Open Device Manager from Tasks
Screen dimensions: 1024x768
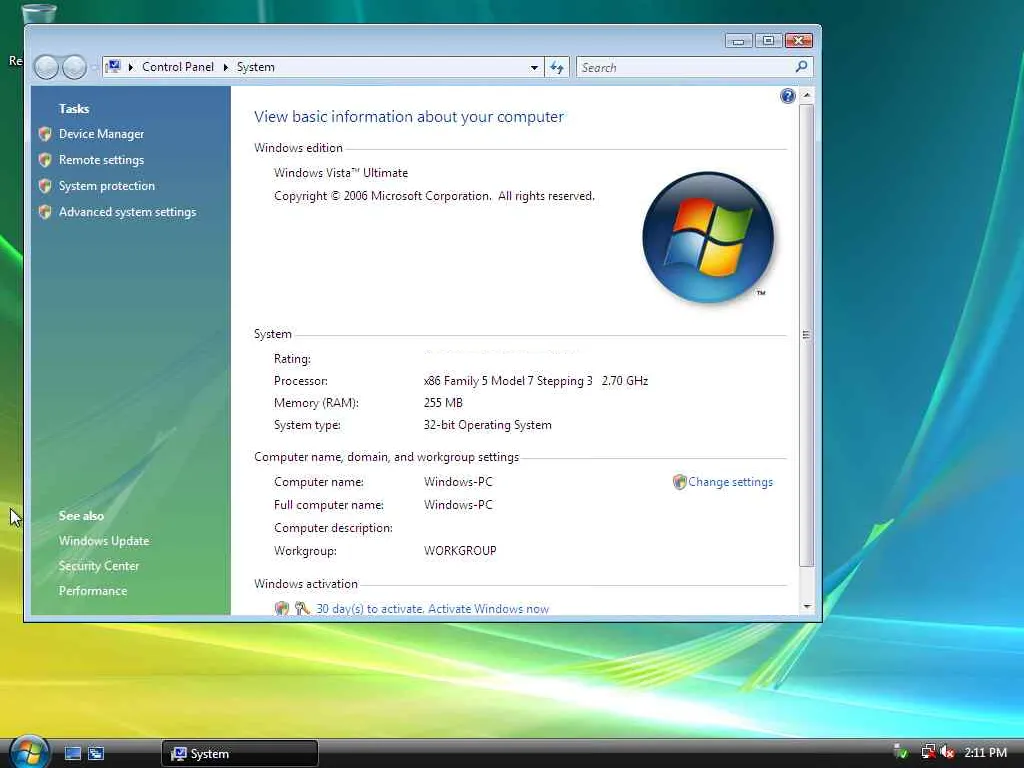101,134
